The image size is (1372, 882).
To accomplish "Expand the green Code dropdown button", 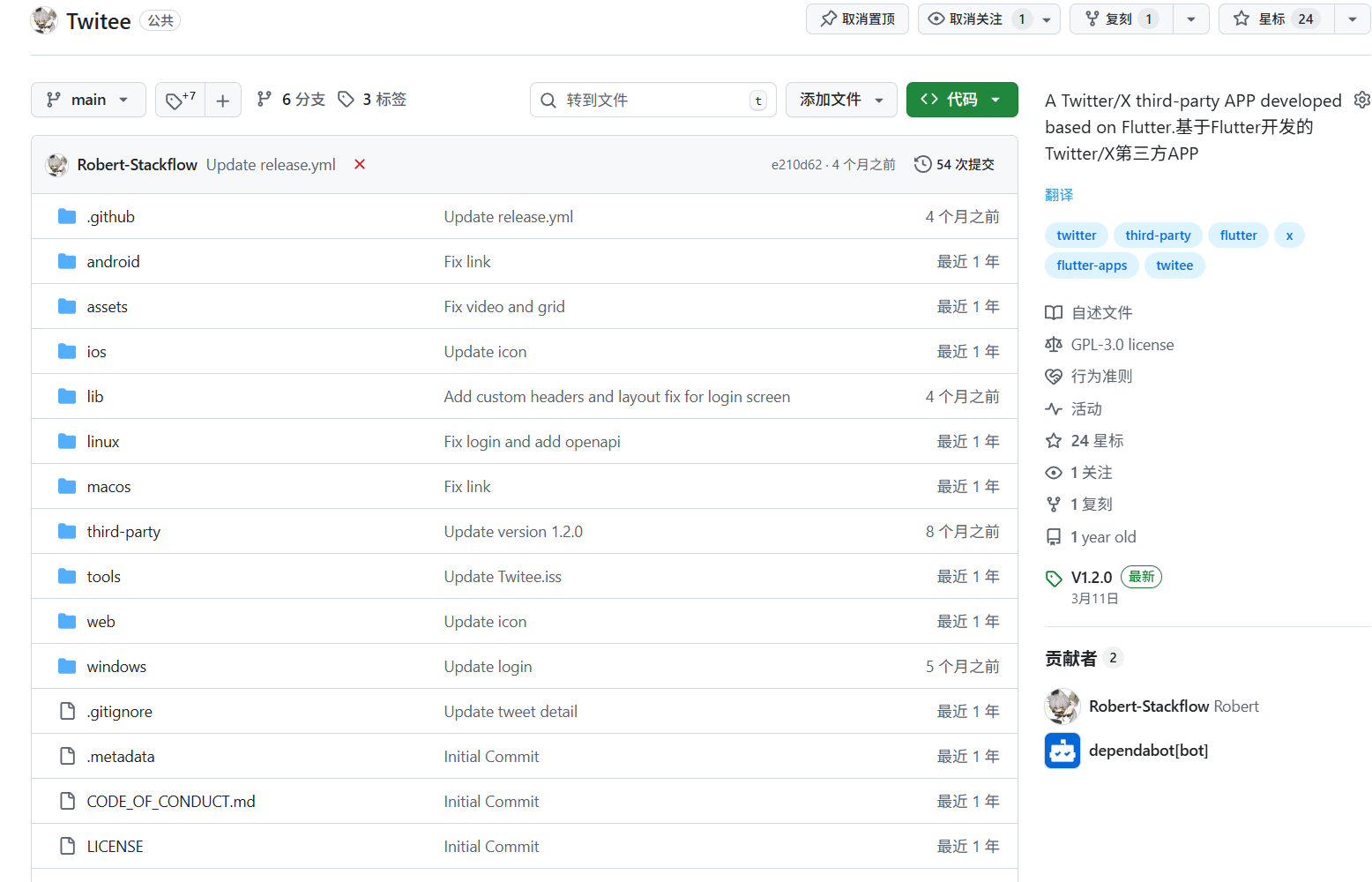I will click(x=961, y=100).
